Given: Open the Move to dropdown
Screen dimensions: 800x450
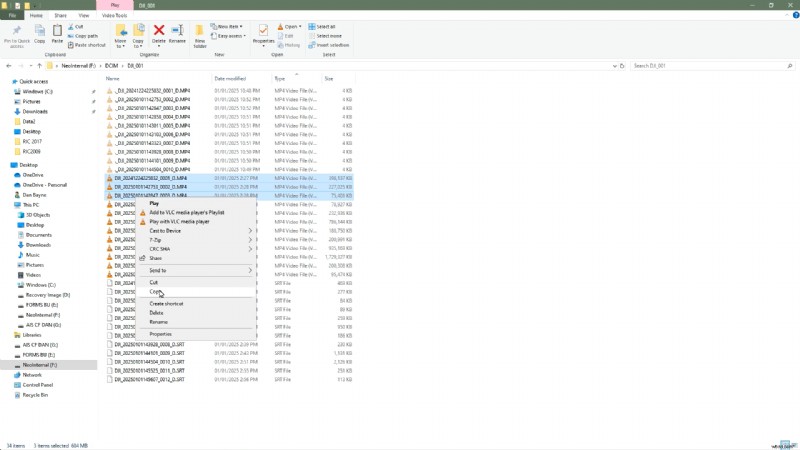Looking at the screenshot, I should [120, 35].
